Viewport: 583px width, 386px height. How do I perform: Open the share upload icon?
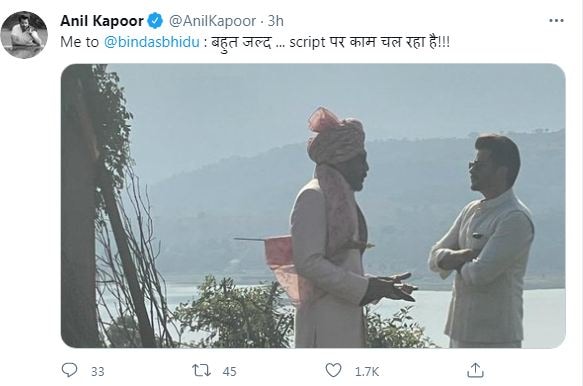475,370
